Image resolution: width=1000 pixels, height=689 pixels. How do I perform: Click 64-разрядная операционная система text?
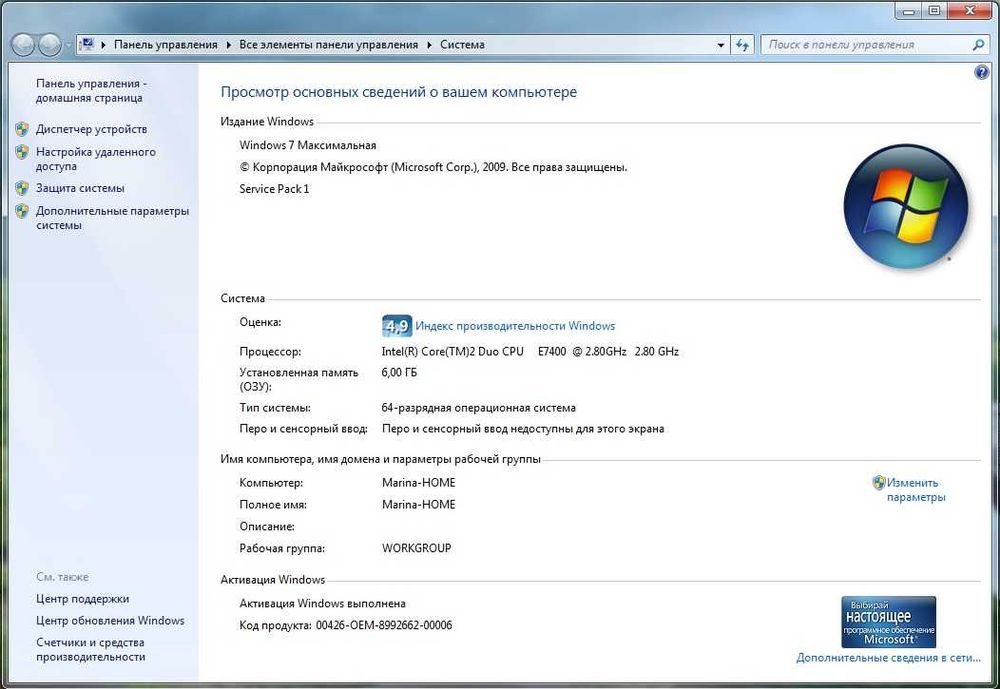point(478,408)
